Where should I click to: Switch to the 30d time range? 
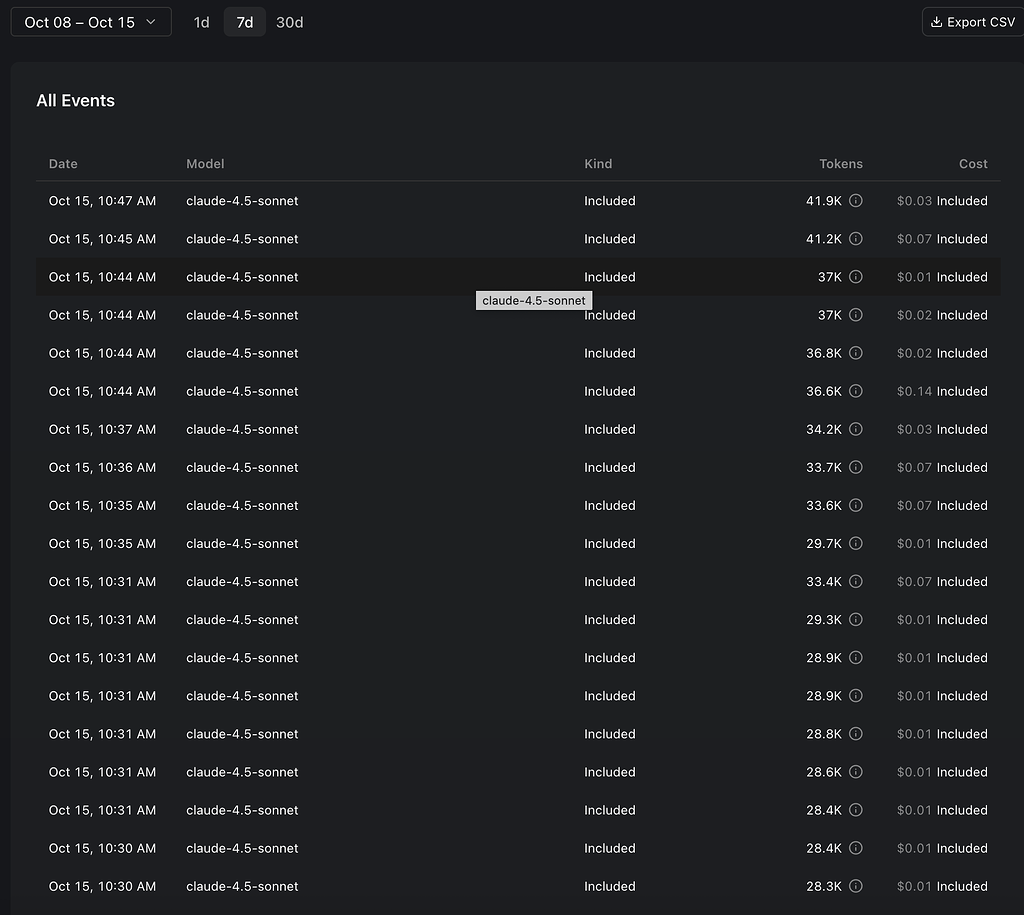click(x=289, y=22)
